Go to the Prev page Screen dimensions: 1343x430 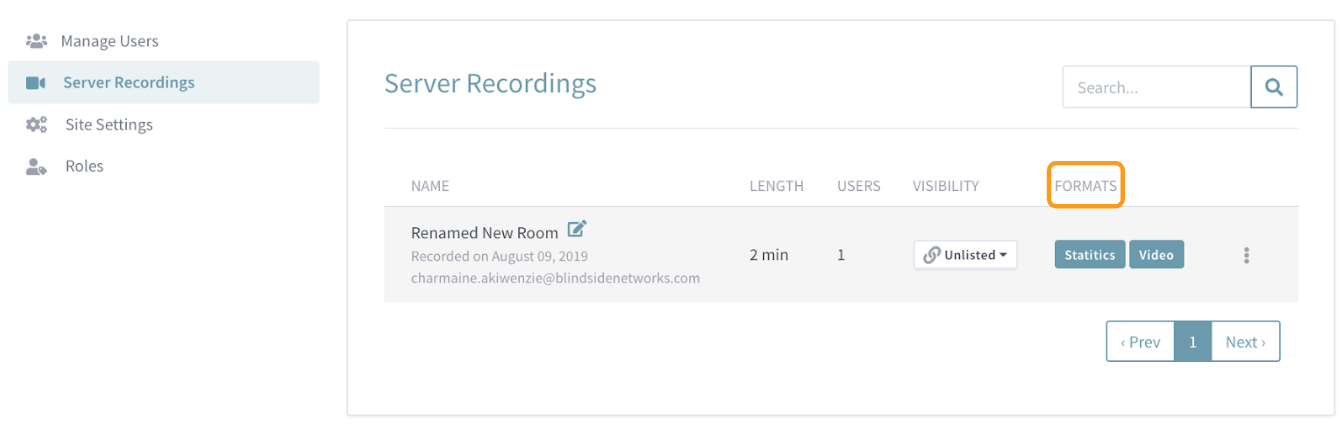[1140, 342]
